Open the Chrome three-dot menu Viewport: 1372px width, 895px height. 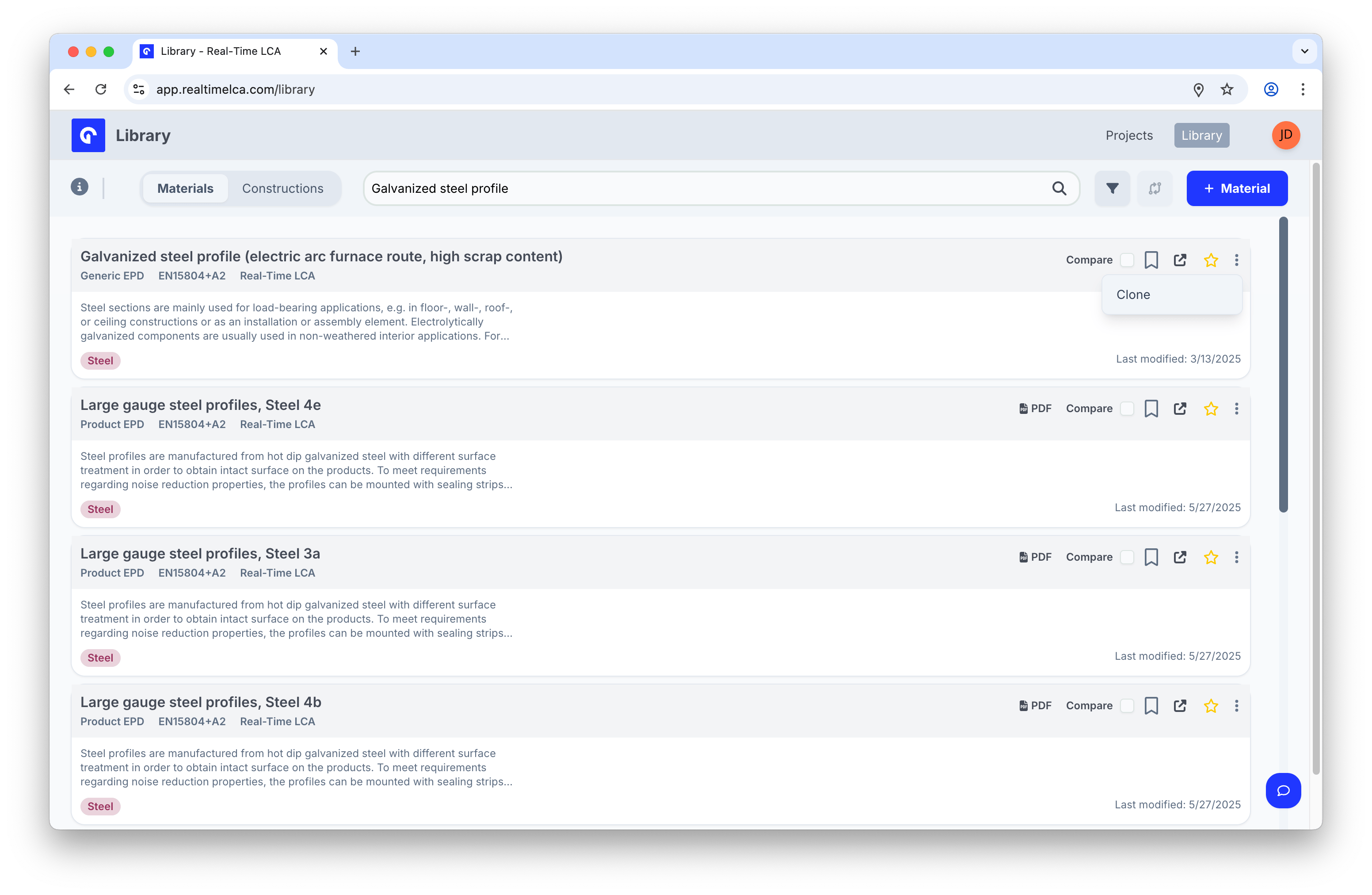point(1303,89)
